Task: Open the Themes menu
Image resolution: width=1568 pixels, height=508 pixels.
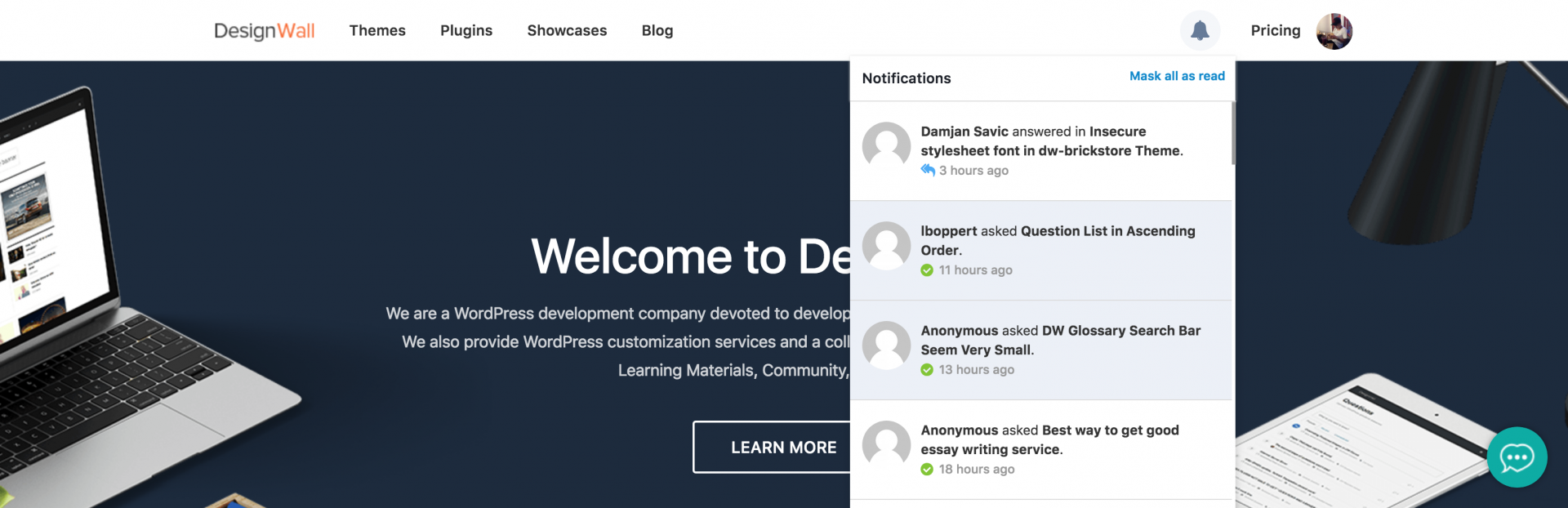Action: (377, 31)
